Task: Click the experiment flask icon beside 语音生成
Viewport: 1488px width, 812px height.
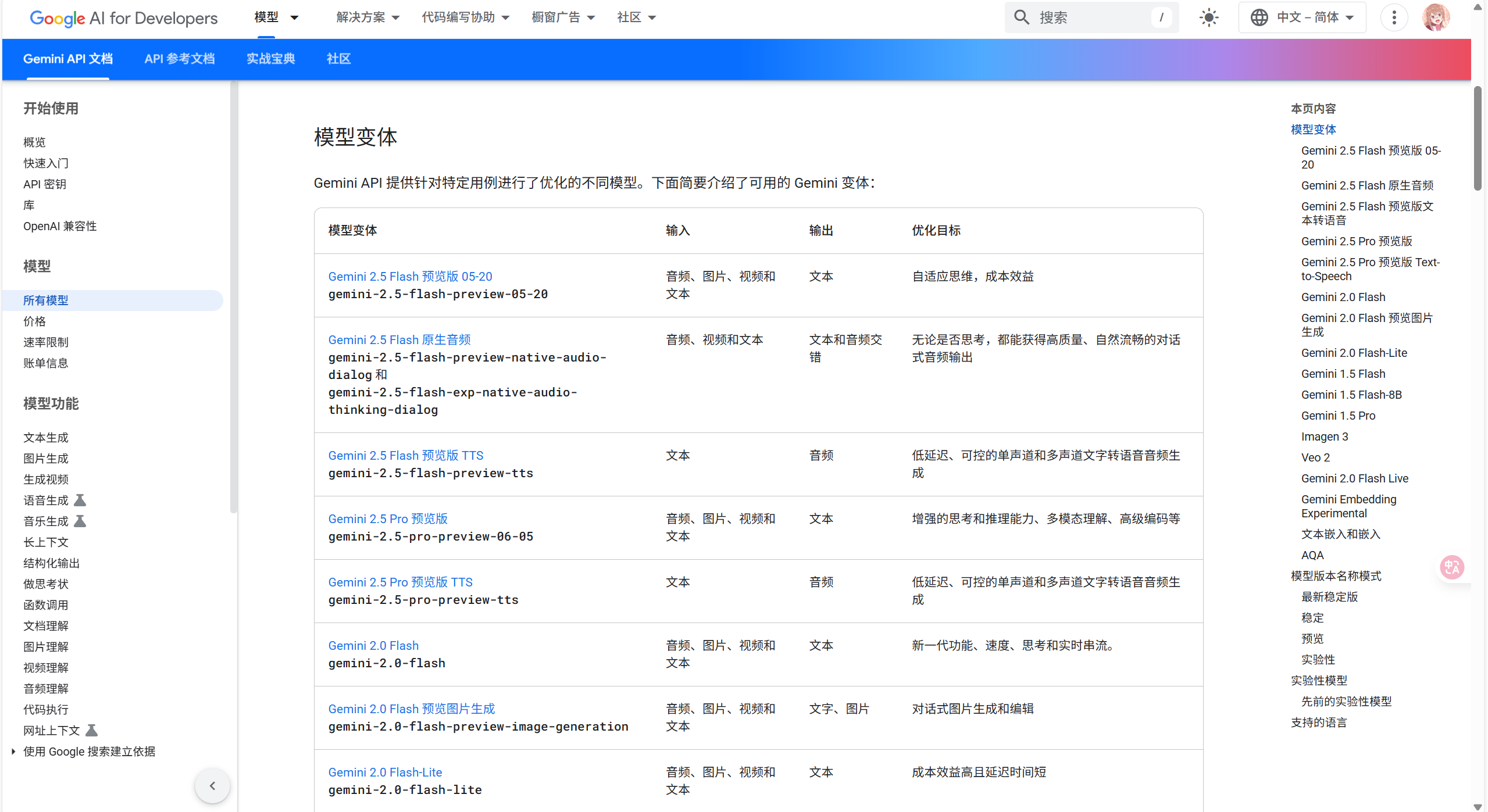Action: point(81,499)
